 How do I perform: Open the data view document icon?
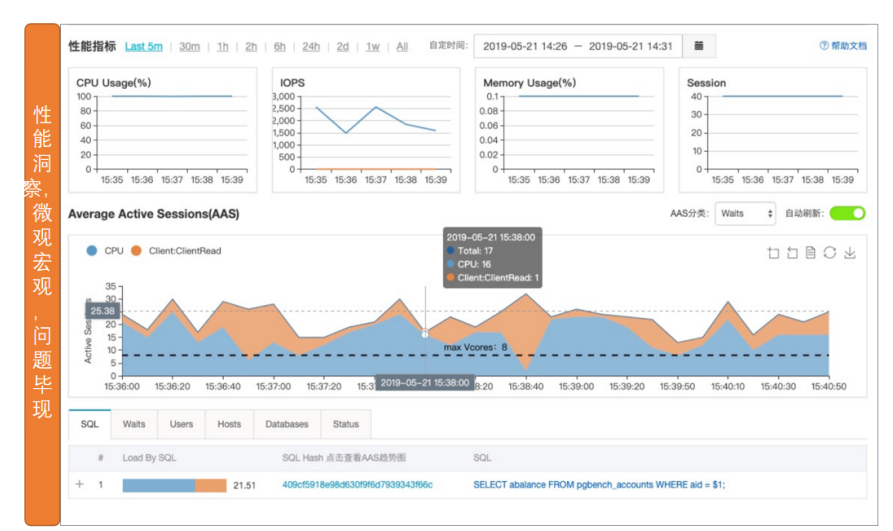tap(810, 252)
